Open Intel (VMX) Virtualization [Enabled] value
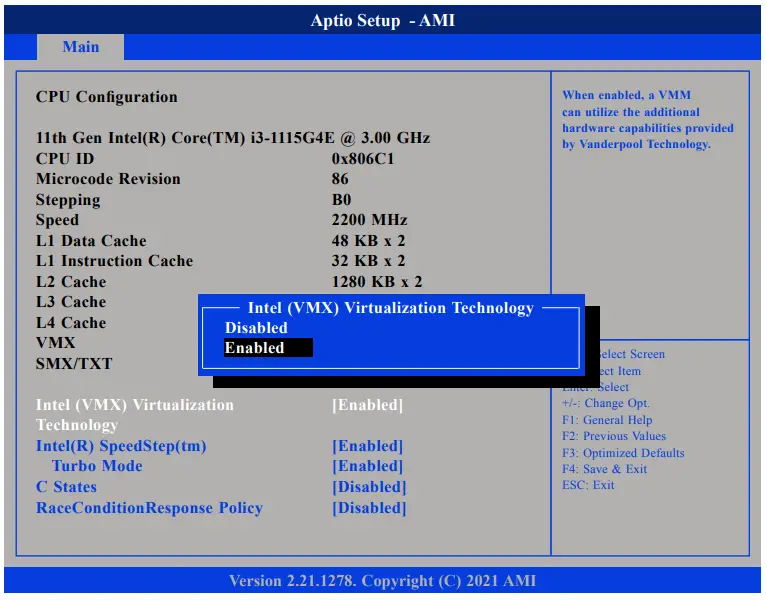Viewport: 767px width, 600px height. coord(367,405)
